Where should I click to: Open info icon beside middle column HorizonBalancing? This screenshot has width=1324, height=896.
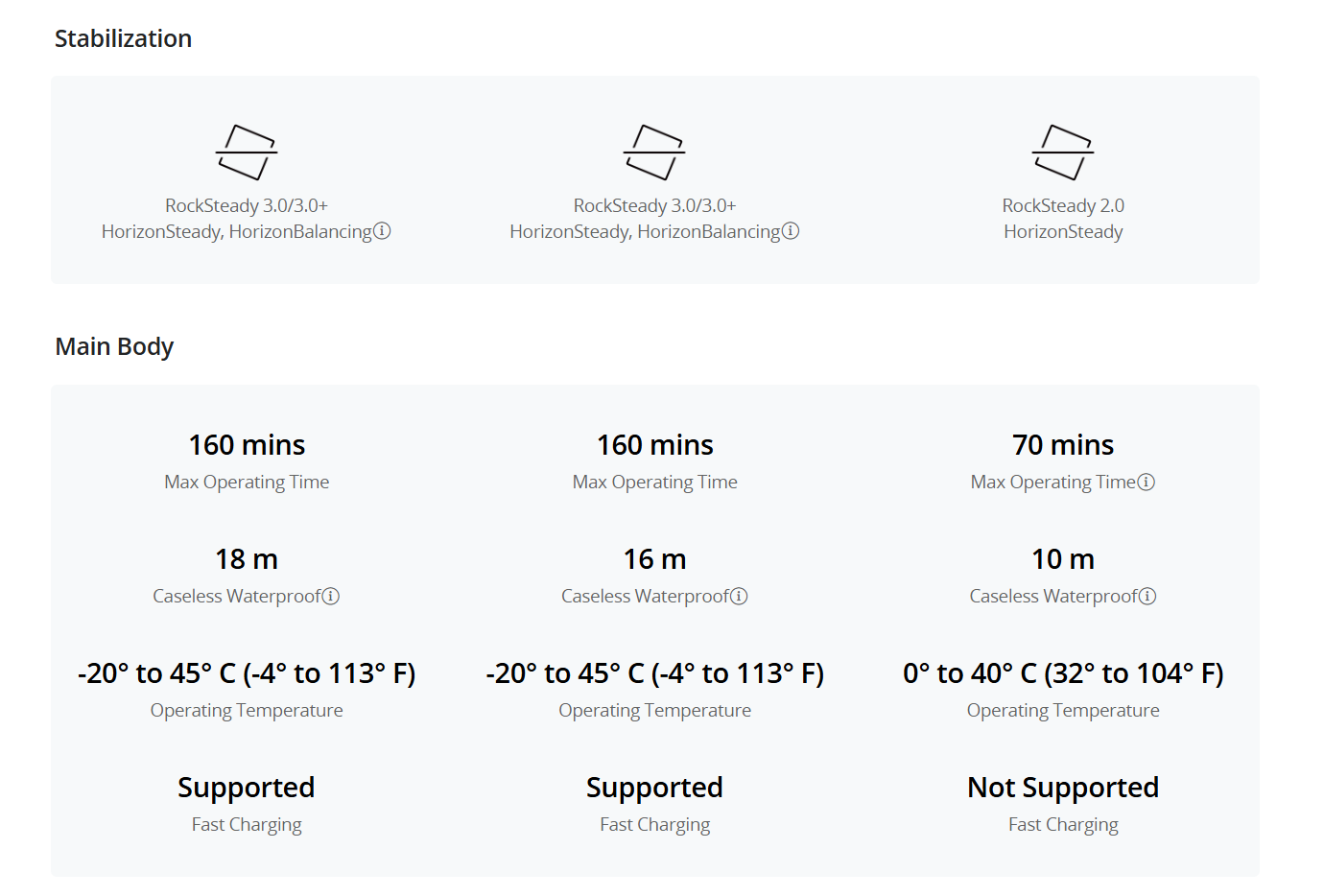click(791, 231)
